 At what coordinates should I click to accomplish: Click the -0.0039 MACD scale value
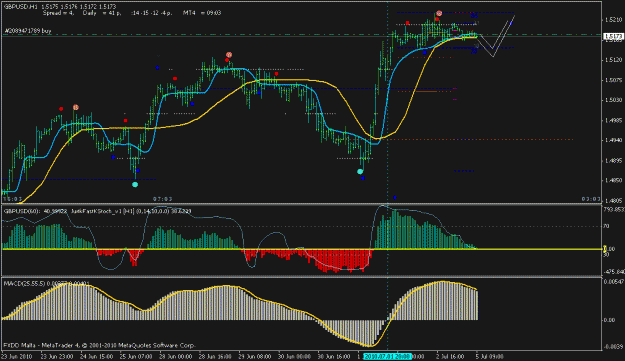point(614,347)
